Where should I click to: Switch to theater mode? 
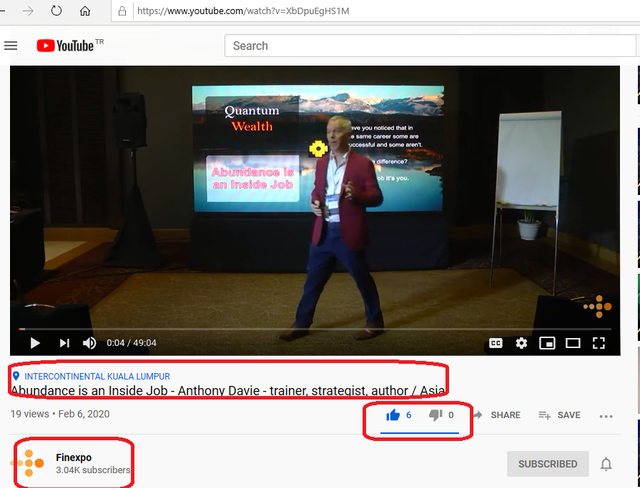pos(573,343)
